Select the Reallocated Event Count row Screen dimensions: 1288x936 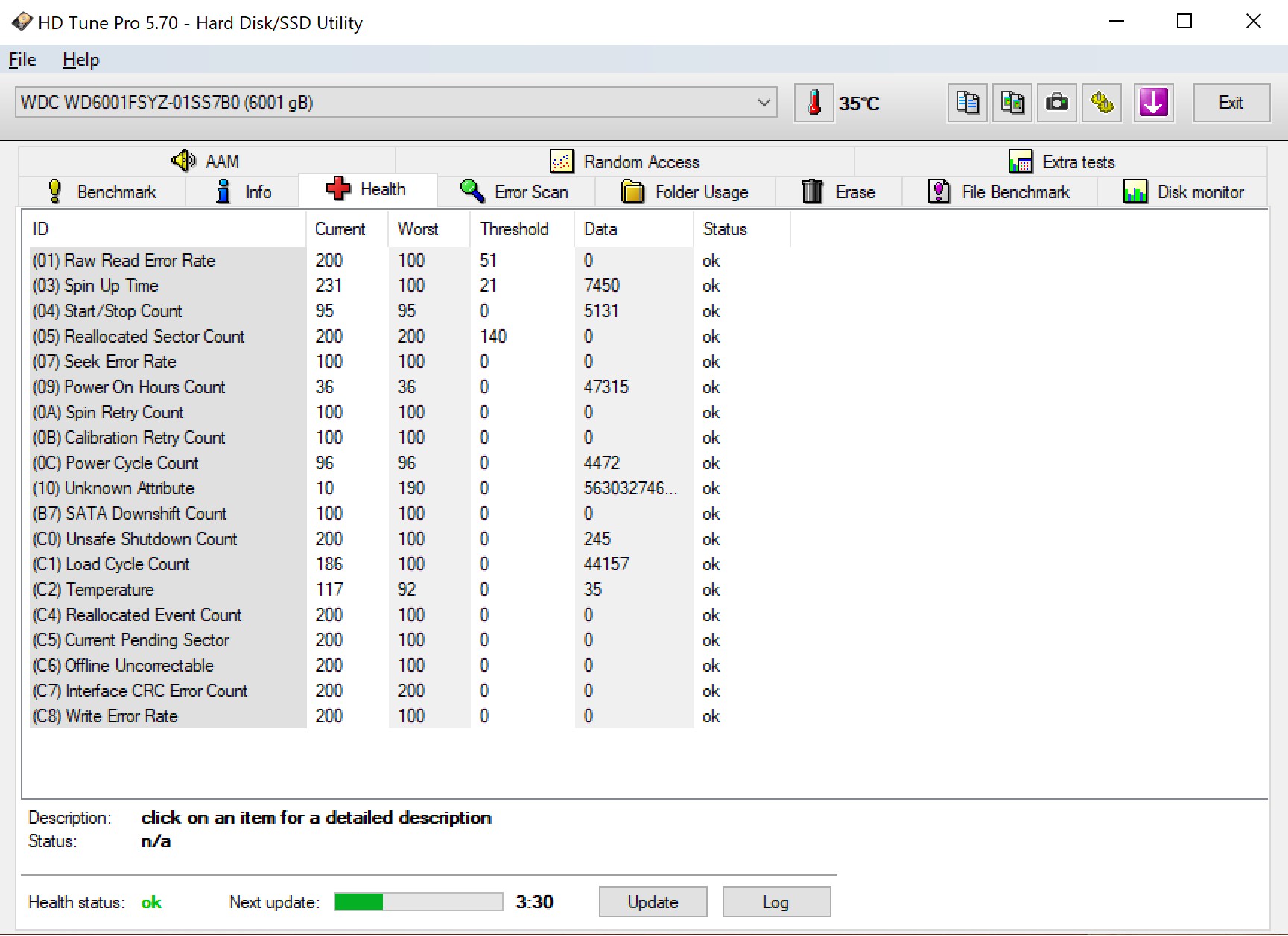click(410, 615)
